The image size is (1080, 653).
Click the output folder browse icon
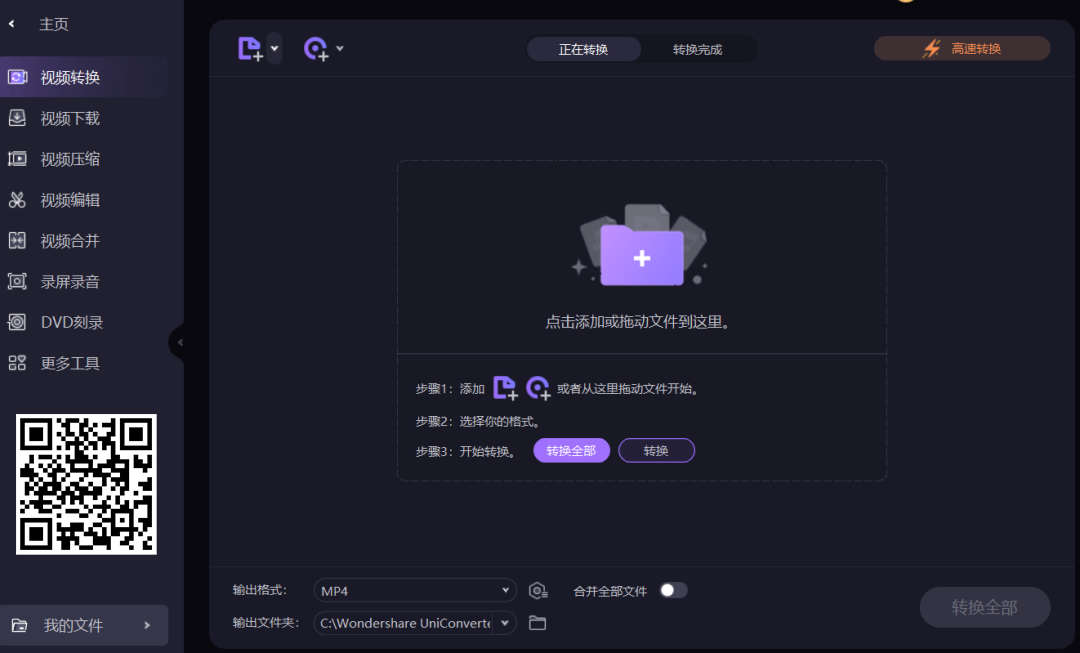pos(537,622)
